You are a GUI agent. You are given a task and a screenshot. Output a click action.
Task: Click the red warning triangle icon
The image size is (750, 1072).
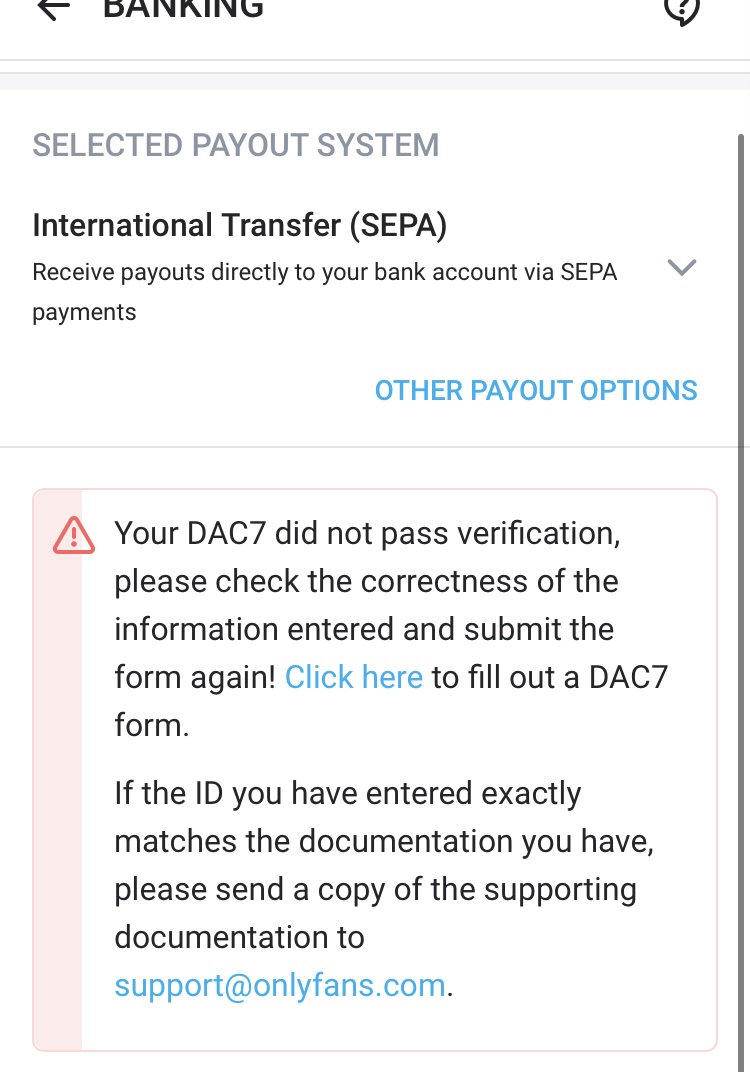coord(73,536)
